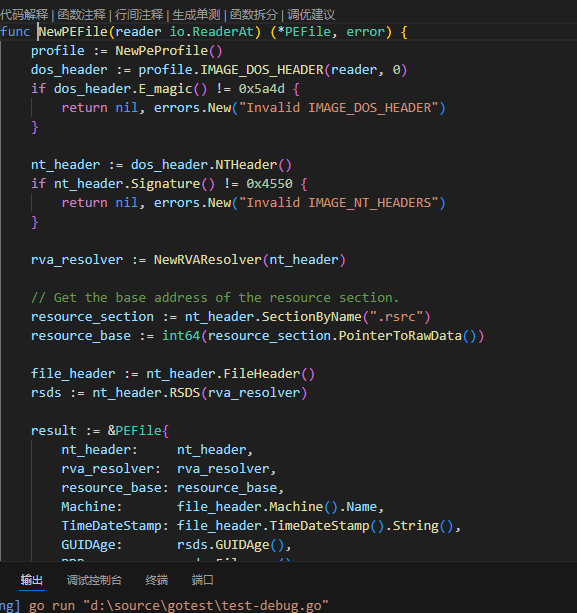This screenshot has width=577, height=613.
Task: Open the 终端 panel tab
Action: [x=156, y=580]
